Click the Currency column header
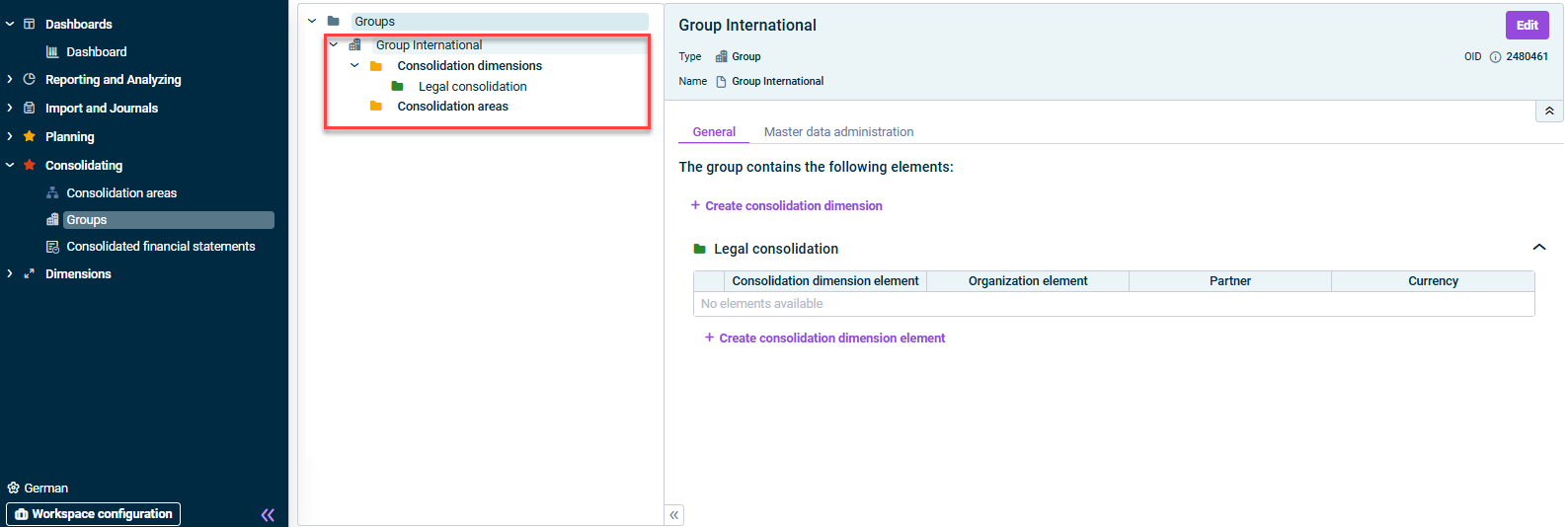Image resolution: width=1568 pixels, height=527 pixels. [x=1433, y=281]
